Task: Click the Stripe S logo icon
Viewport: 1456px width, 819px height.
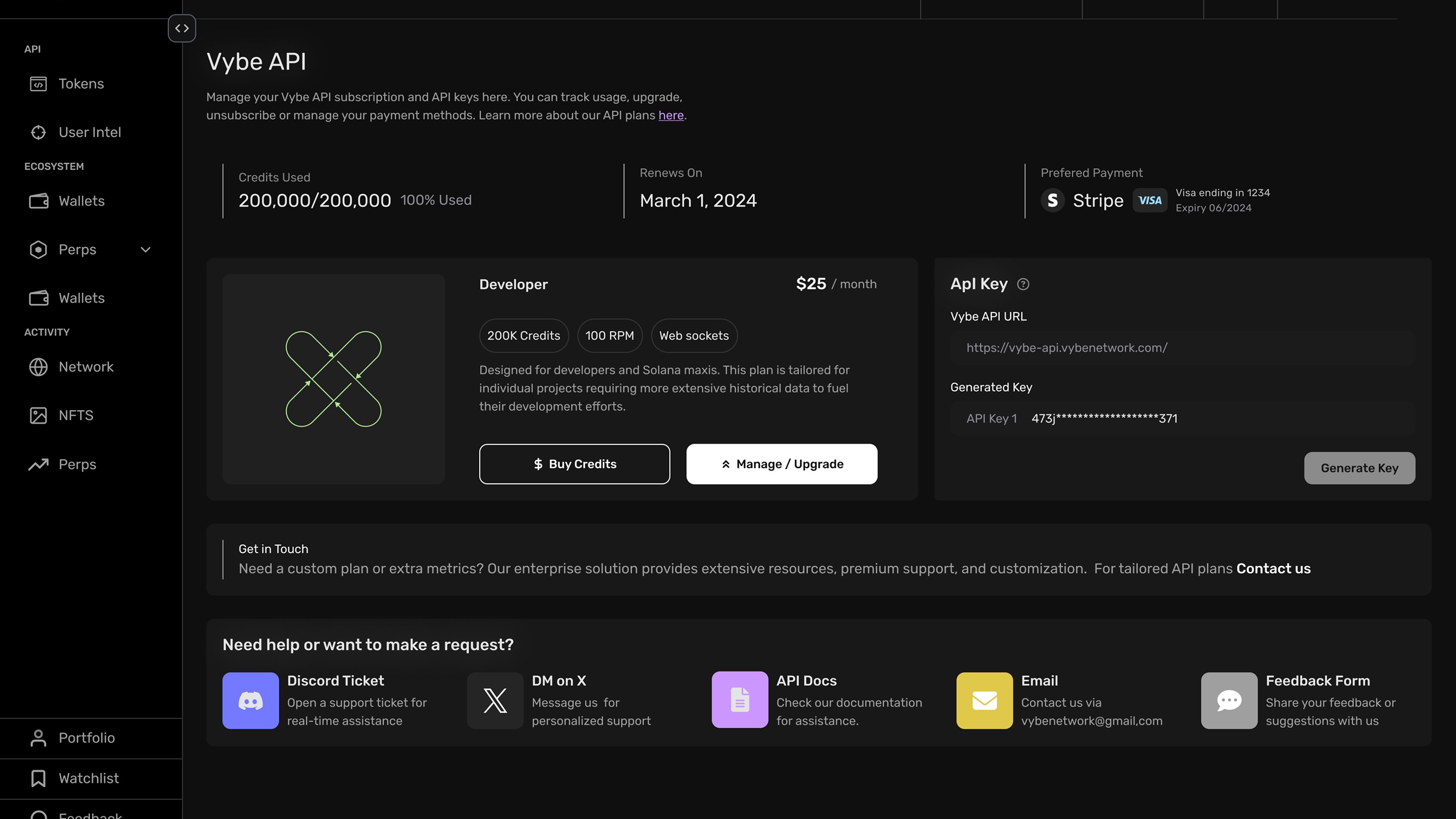Action: point(1053,201)
